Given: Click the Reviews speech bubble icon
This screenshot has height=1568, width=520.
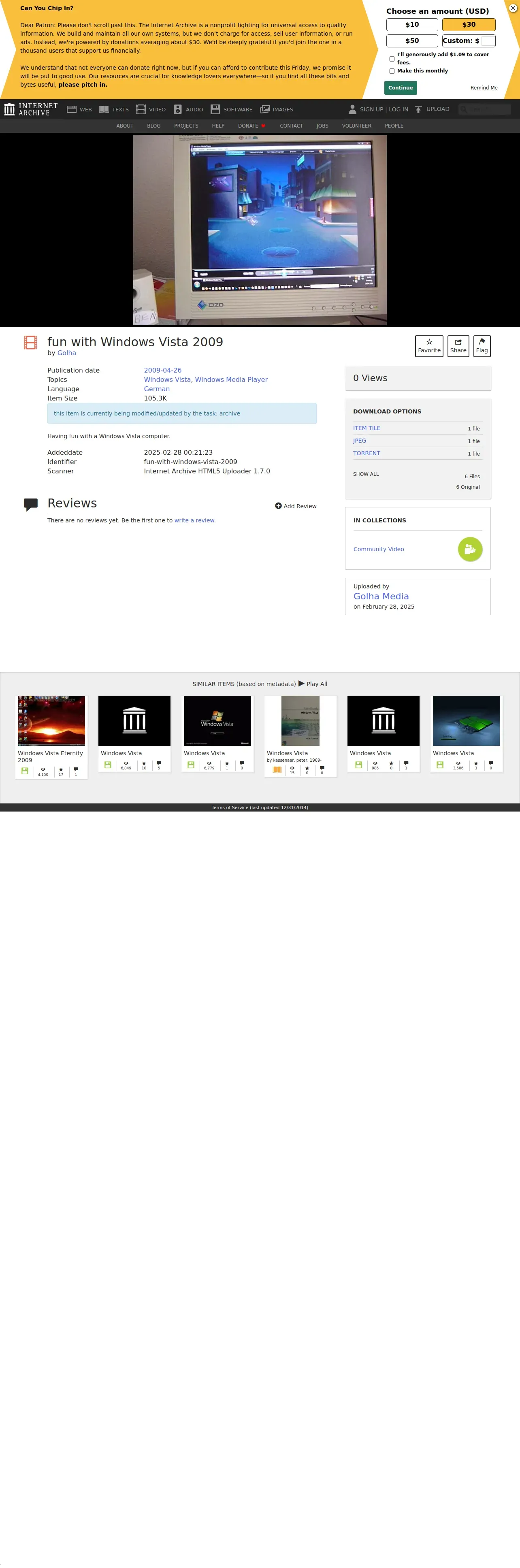Looking at the screenshot, I should 30,505.
